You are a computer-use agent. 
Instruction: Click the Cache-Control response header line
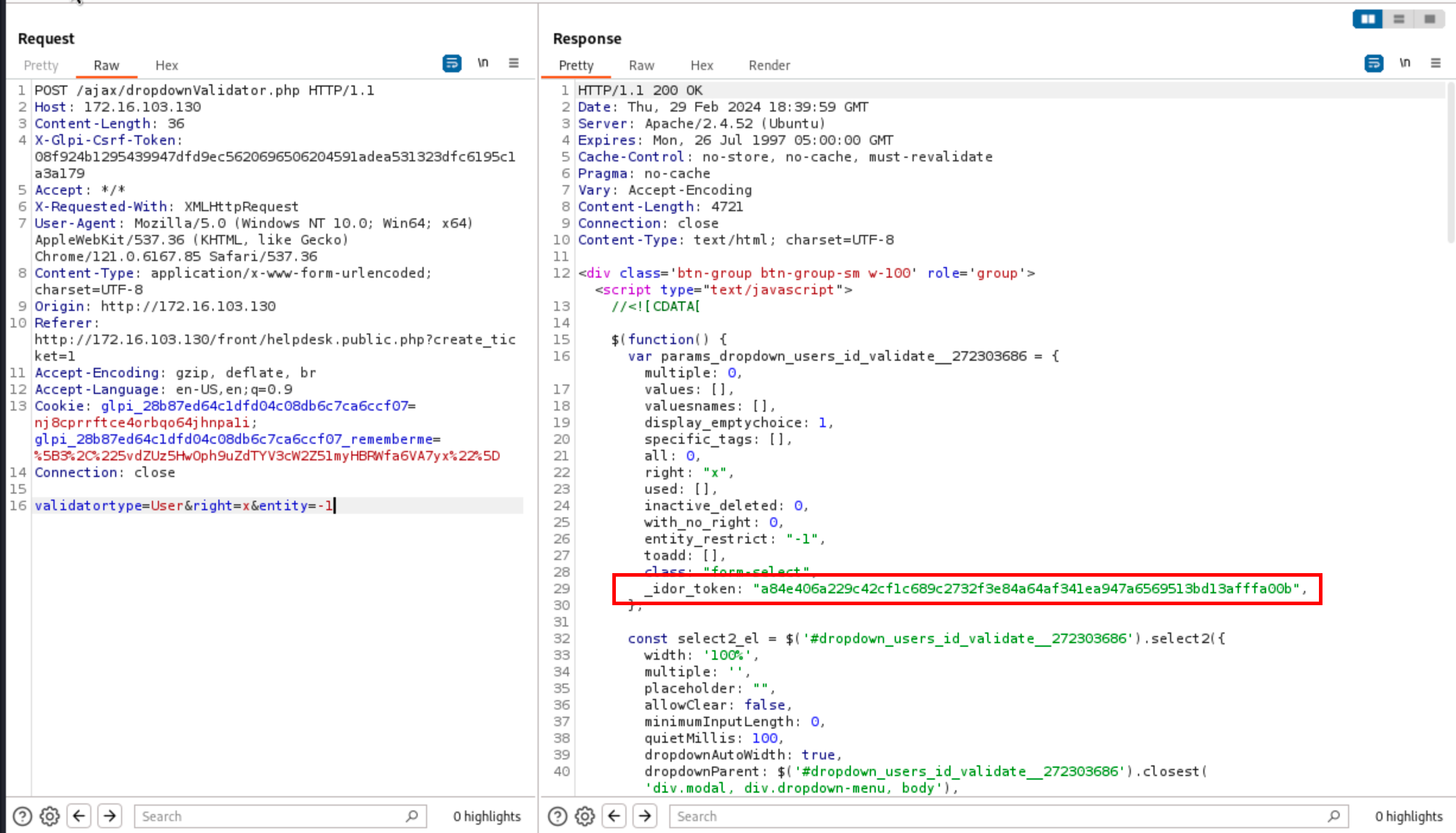tap(785, 157)
